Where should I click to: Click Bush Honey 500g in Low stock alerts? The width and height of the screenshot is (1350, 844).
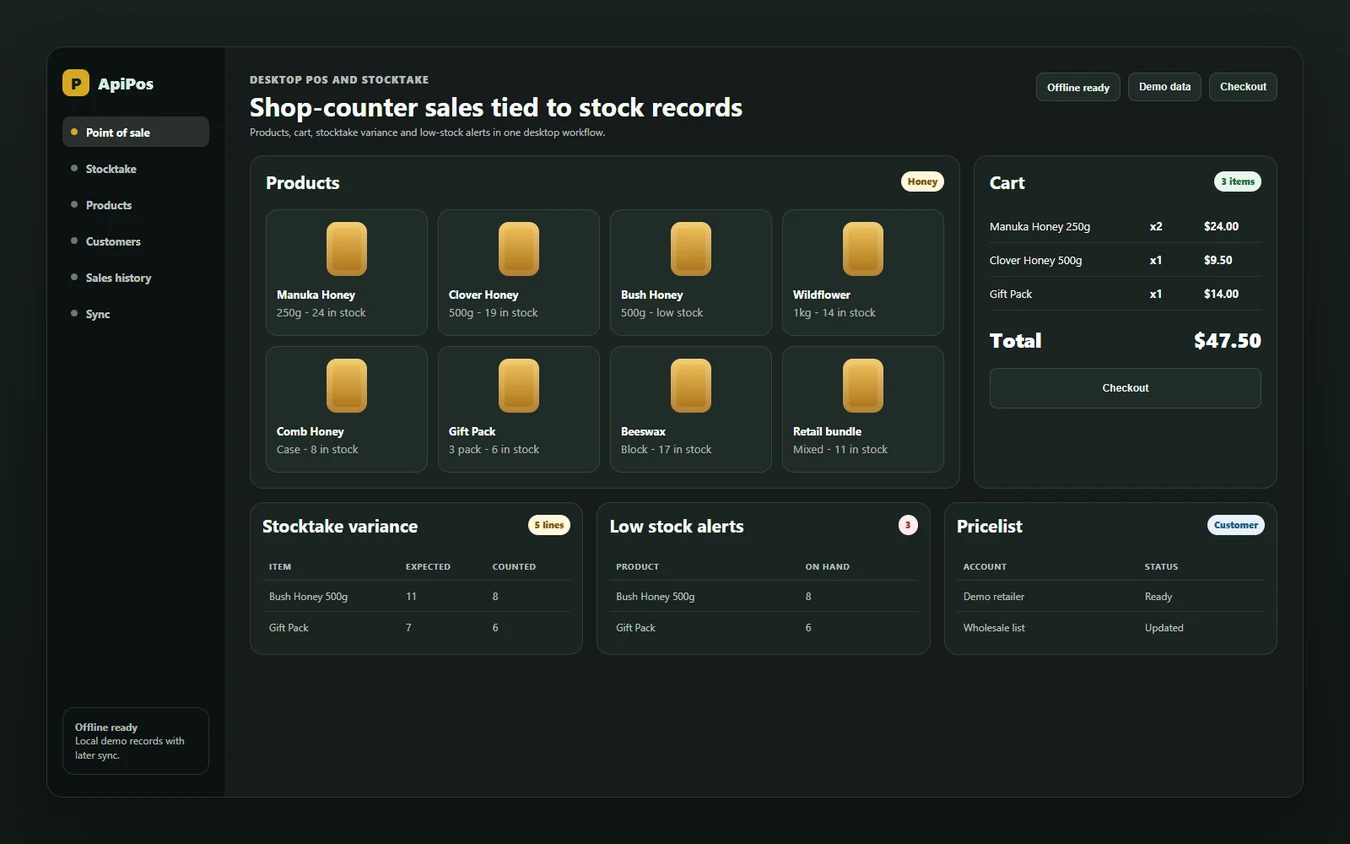pyautogui.click(x=655, y=597)
